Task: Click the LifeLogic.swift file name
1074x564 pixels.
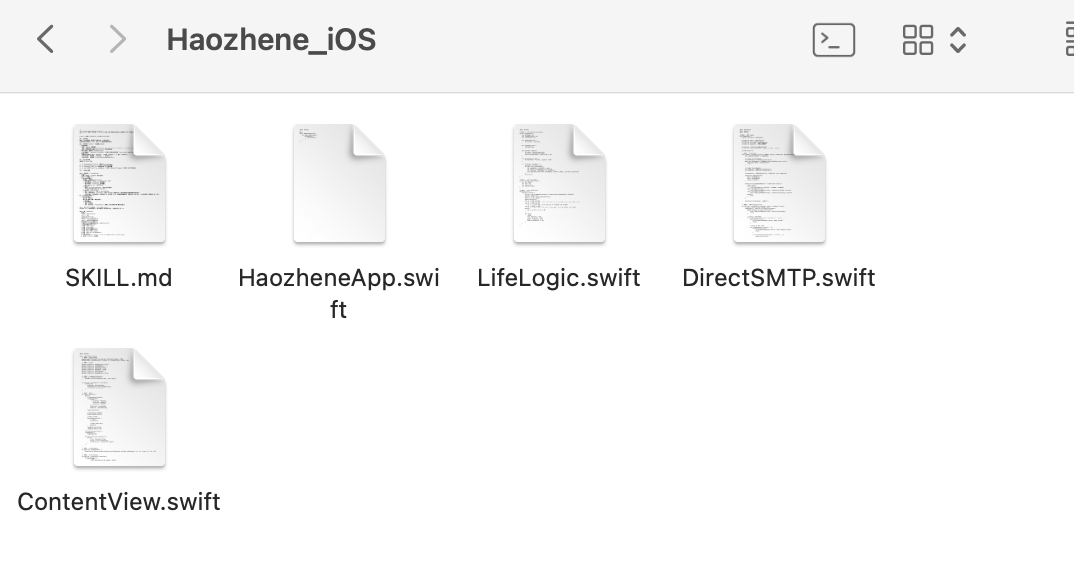Action: point(559,278)
